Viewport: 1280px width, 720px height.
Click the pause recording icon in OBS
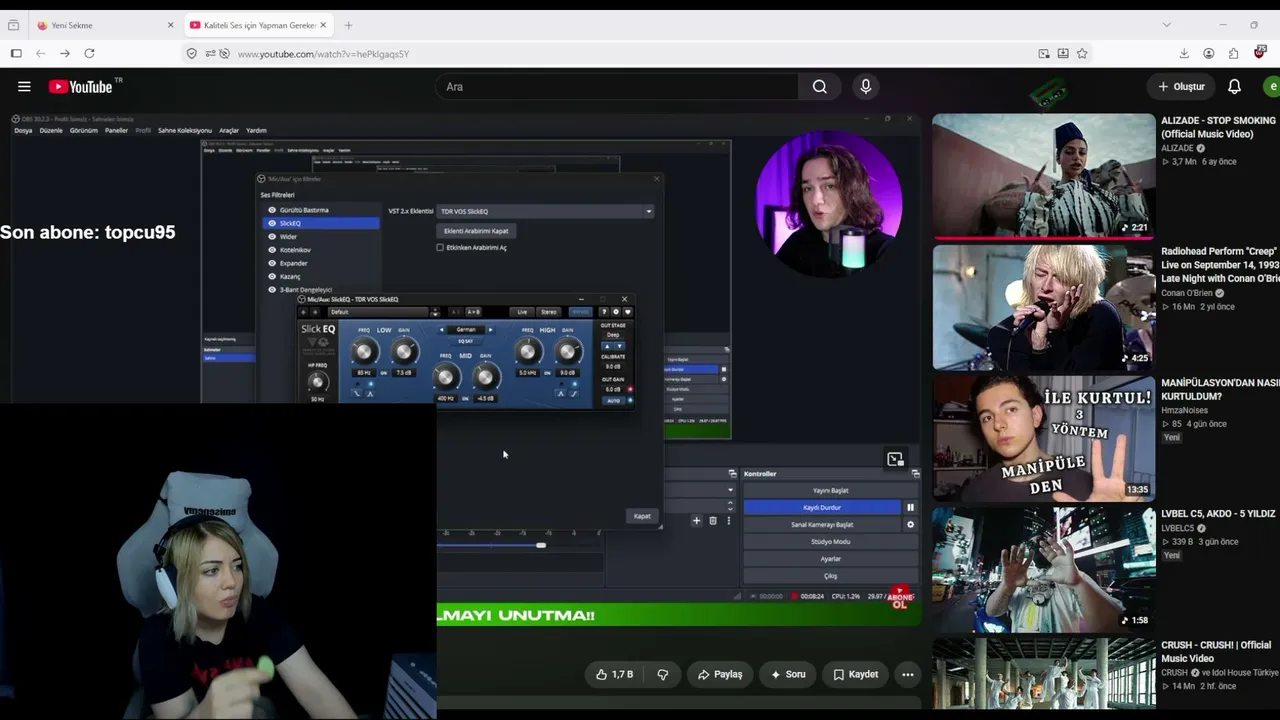point(910,508)
